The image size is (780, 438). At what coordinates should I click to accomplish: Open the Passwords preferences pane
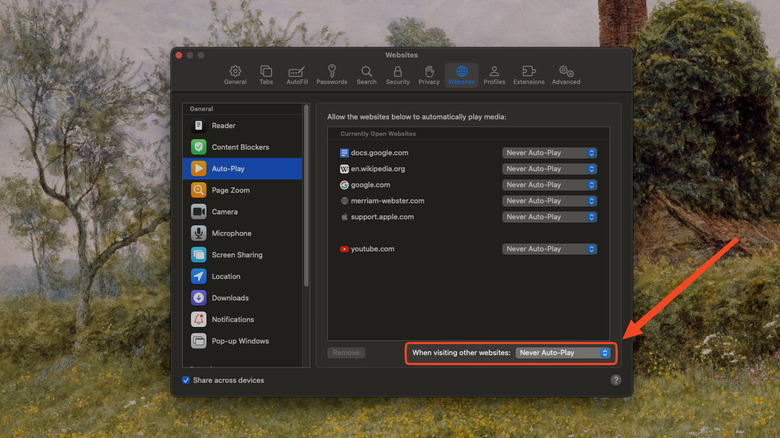pos(331,75)
